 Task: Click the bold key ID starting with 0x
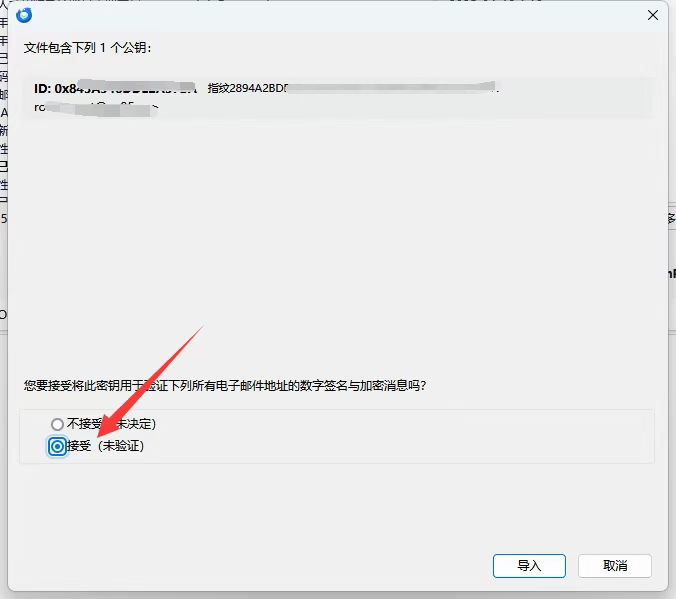coord(110,89)
